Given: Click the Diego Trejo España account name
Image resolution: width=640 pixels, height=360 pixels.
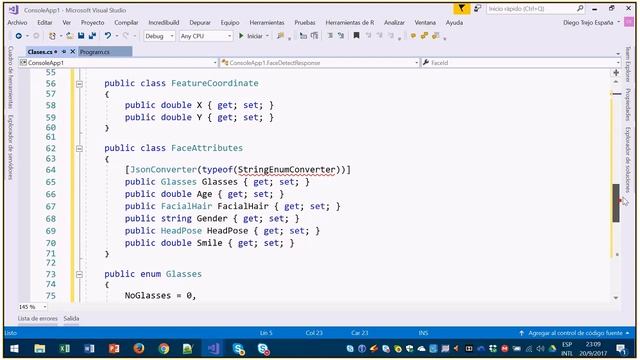Looking at the screenshot, I should pyautogui.click(x=588, y=22).
